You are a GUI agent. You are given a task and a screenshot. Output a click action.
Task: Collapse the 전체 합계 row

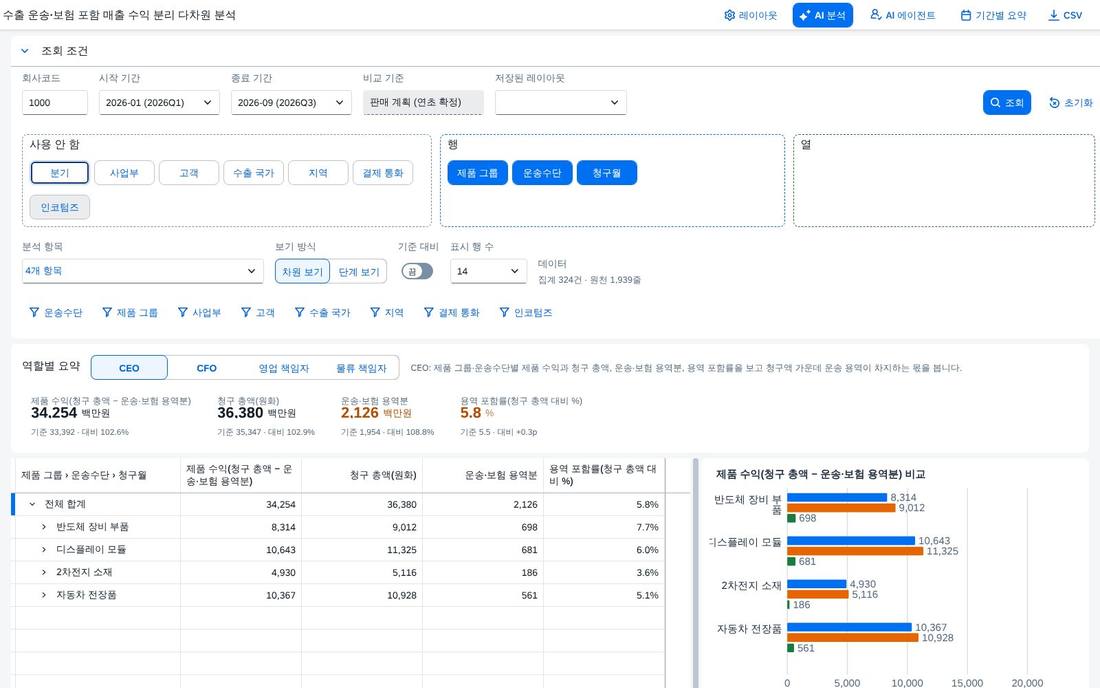click(x=32, y=504)
